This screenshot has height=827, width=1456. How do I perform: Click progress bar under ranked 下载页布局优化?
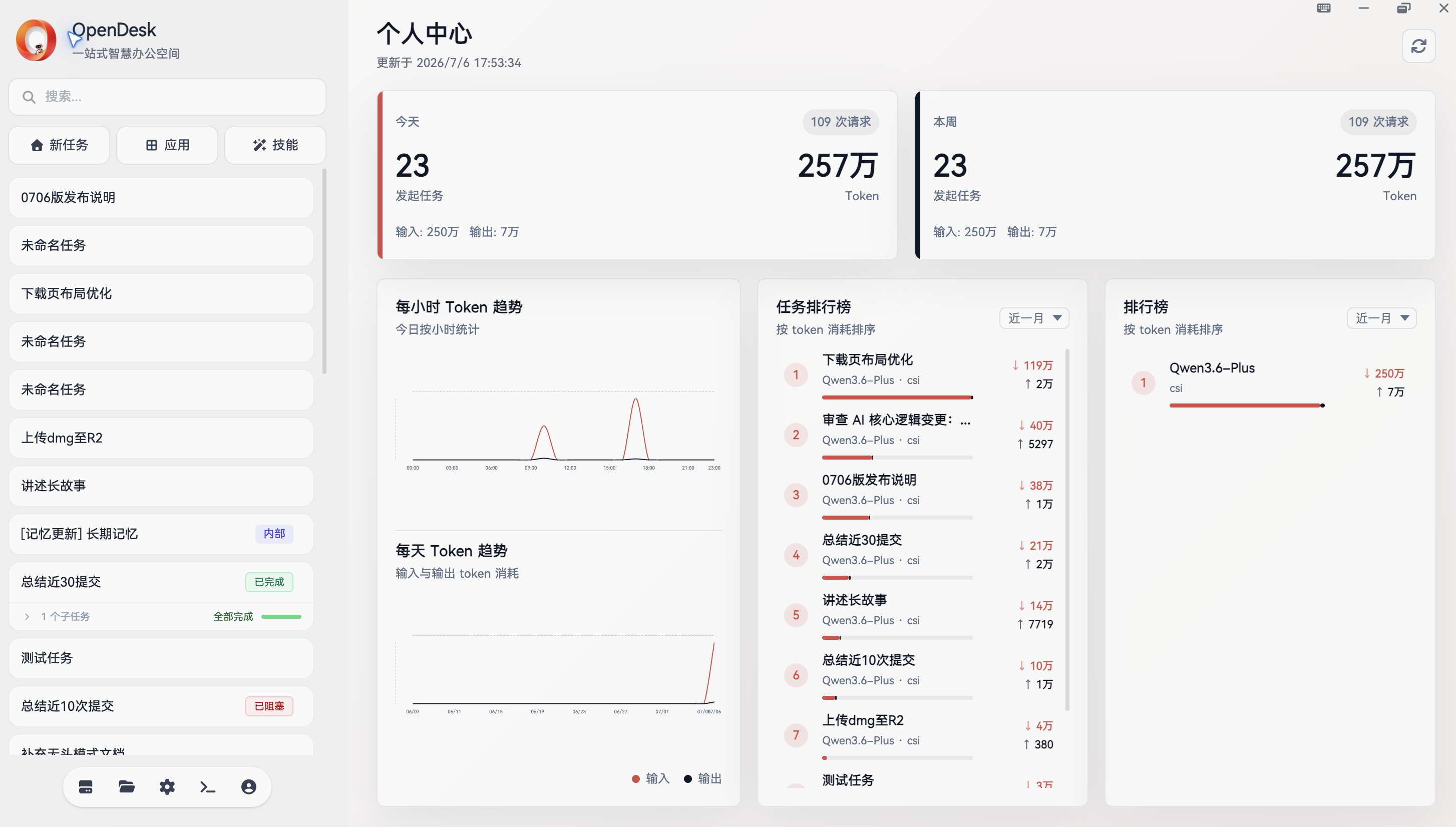(x=897, y=397)
